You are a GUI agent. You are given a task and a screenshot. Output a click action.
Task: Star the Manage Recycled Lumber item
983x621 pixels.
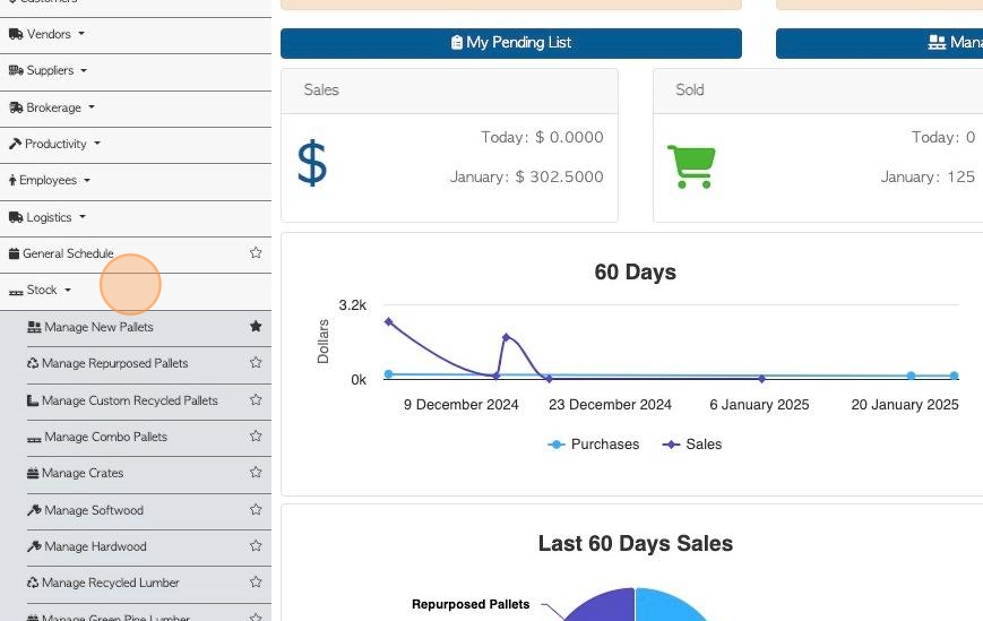pos(256,582)
